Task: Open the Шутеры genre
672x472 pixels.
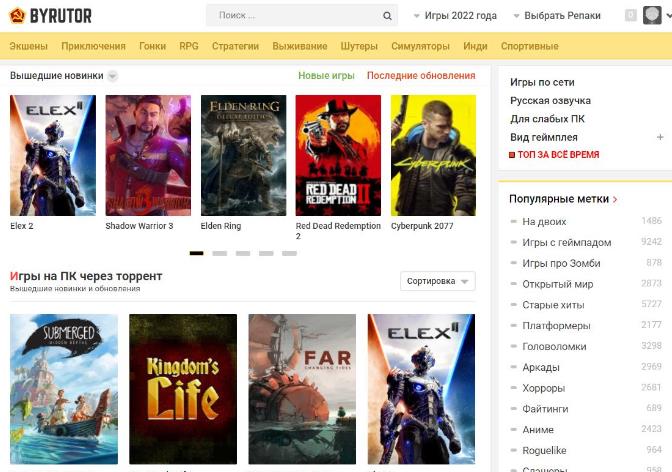Action: [359, 46]
